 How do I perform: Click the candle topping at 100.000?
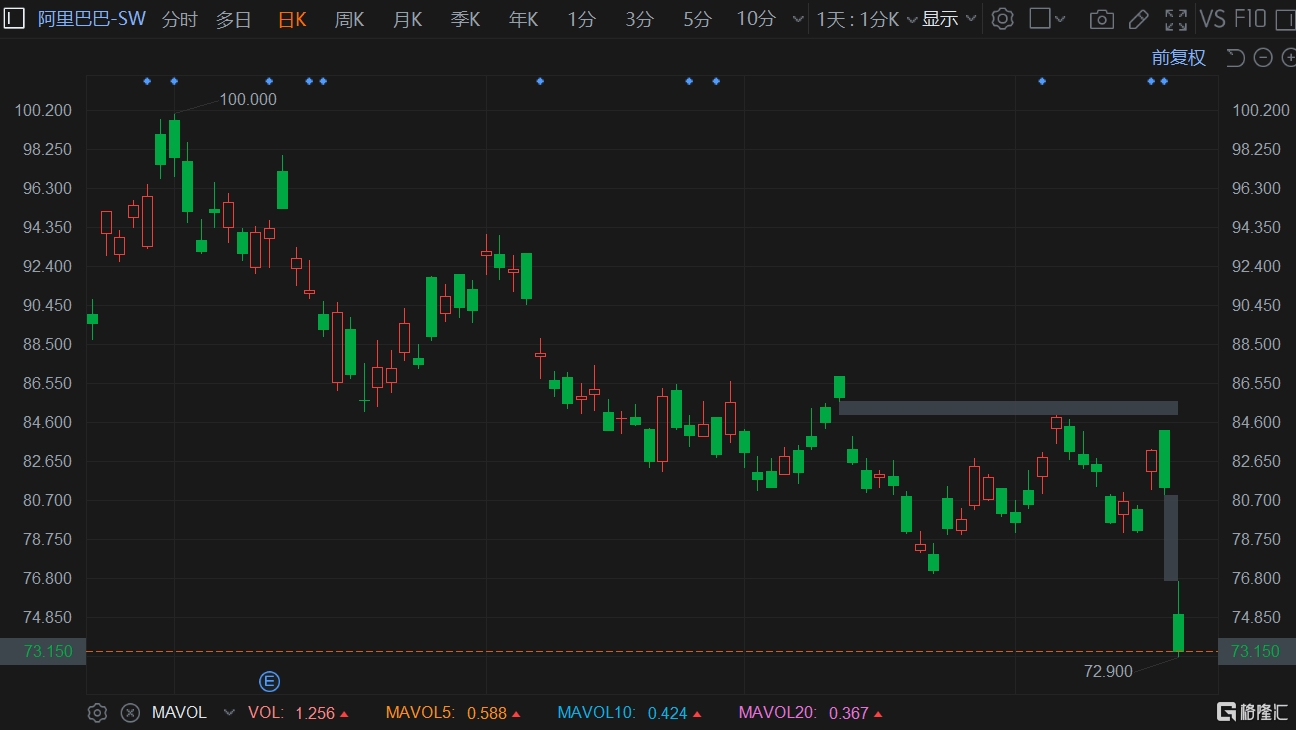174,139
